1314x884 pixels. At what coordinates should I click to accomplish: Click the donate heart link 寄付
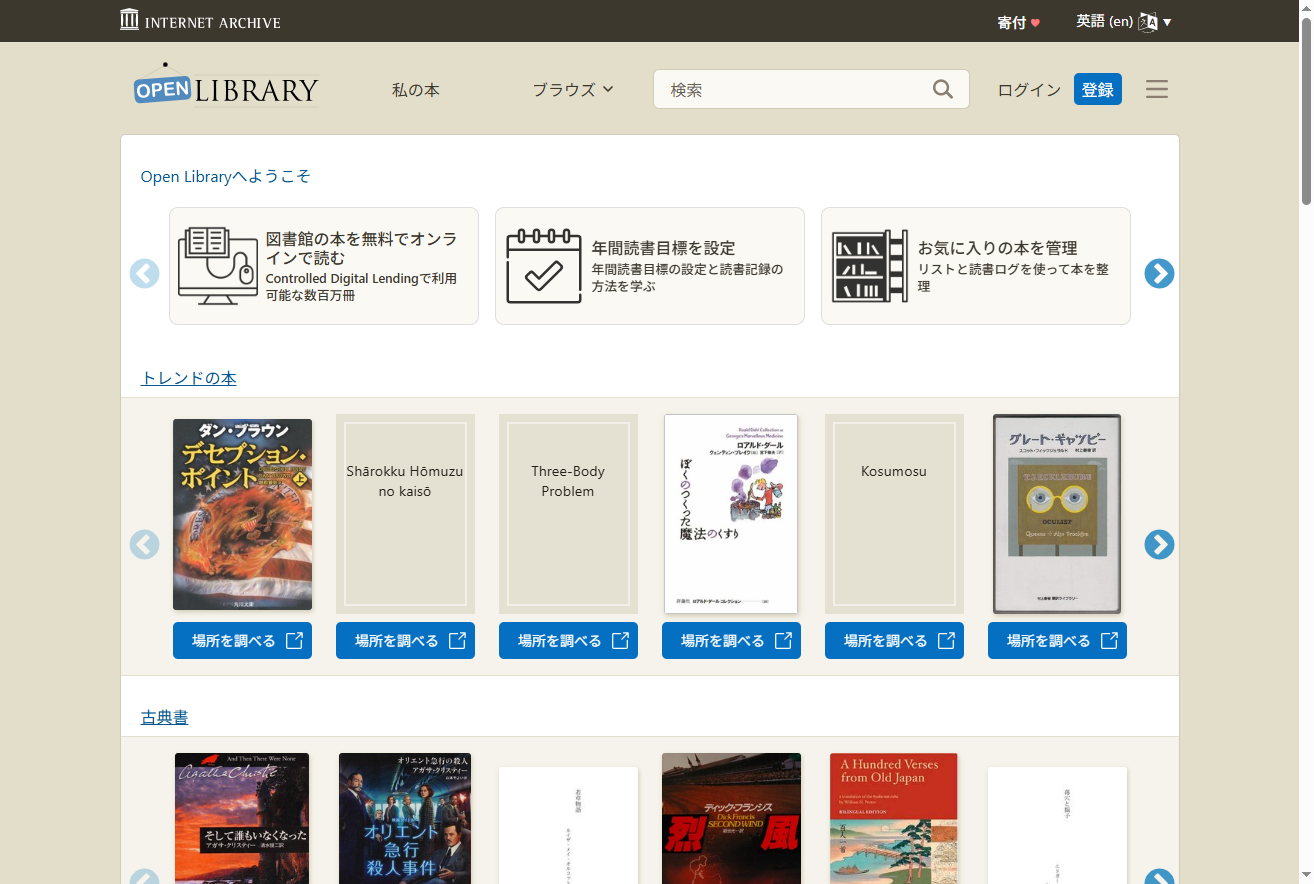1018,22
